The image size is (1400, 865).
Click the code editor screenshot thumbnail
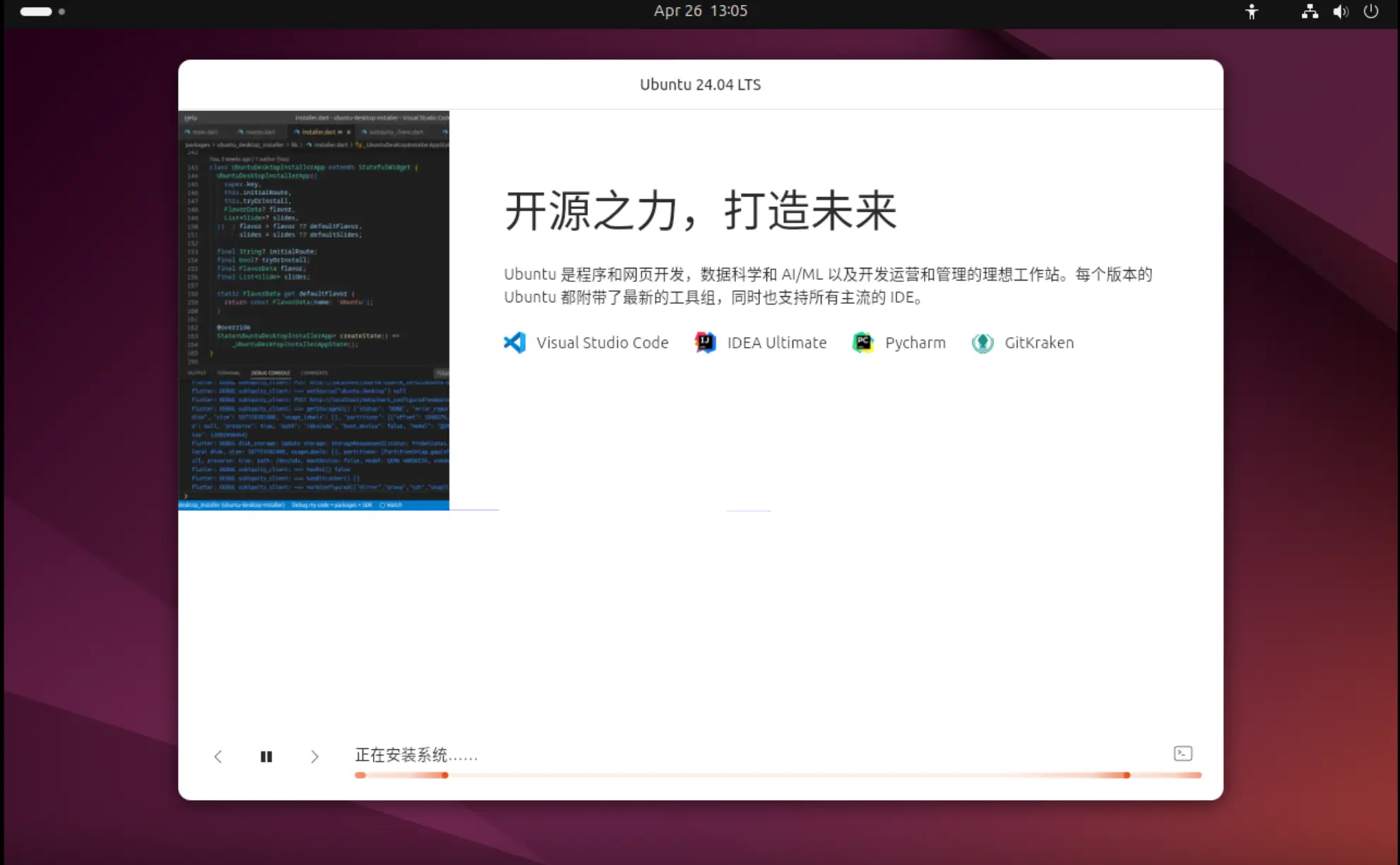pos(314,310)
